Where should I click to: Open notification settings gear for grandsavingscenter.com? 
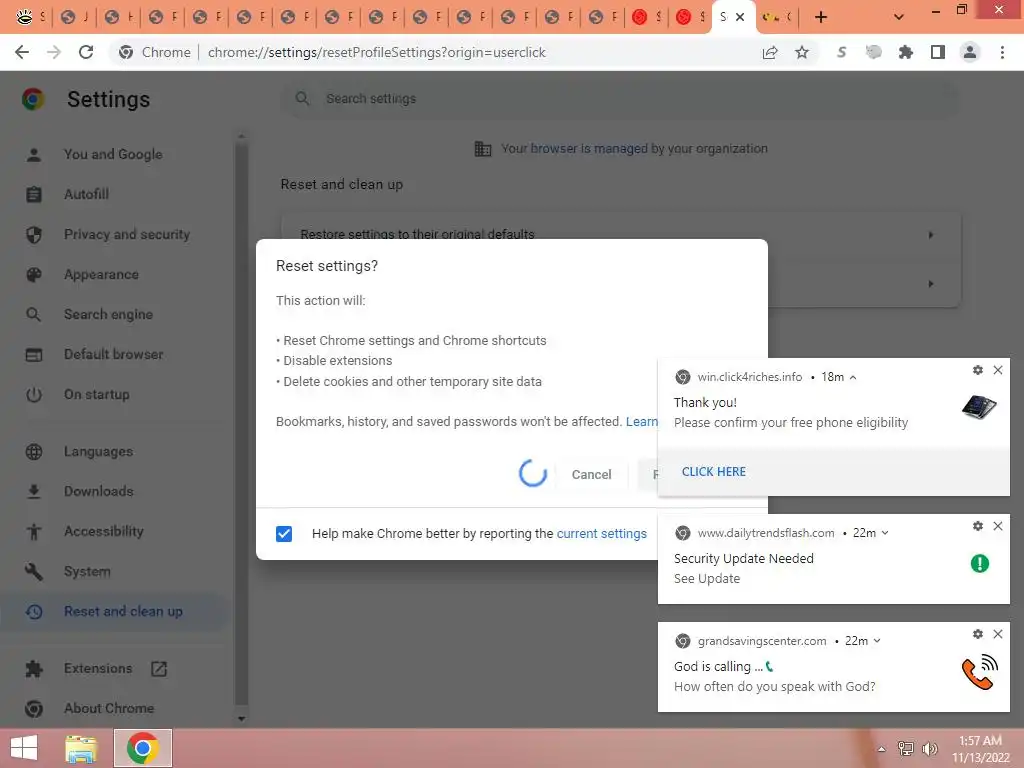(978, 634)
